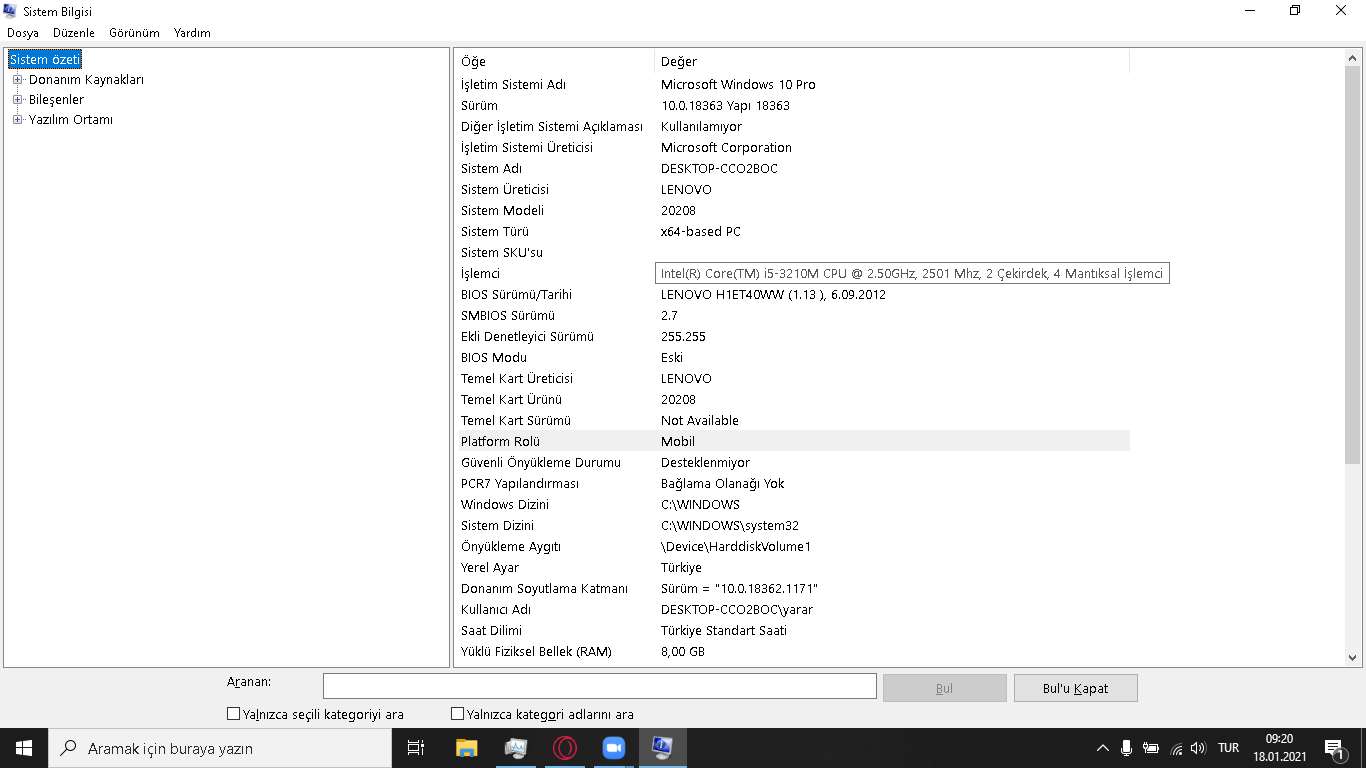Select Güvenli Önyükleme Durumu row
The width and height of the screenshot is (1366, 768).
click(793, 463)
